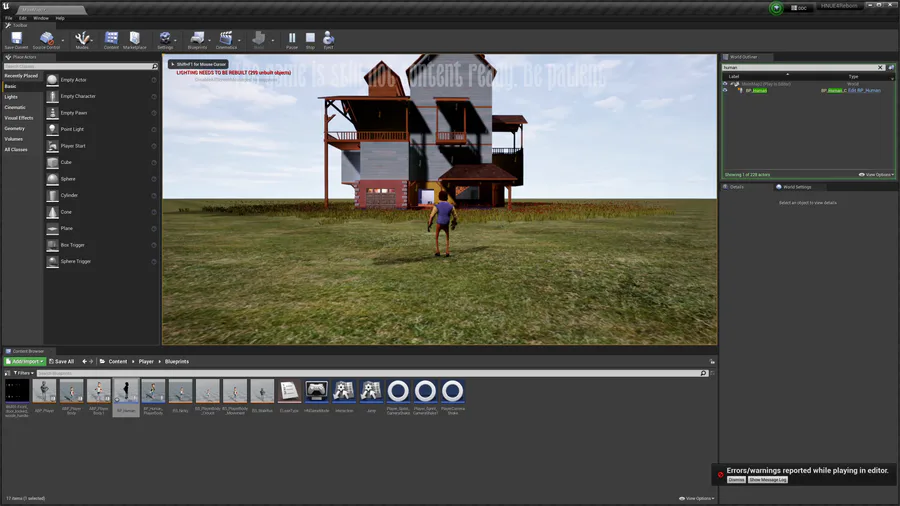Click the Edit BP_Human link
This screenshot has width=900, height=506.
click(864, 90)
